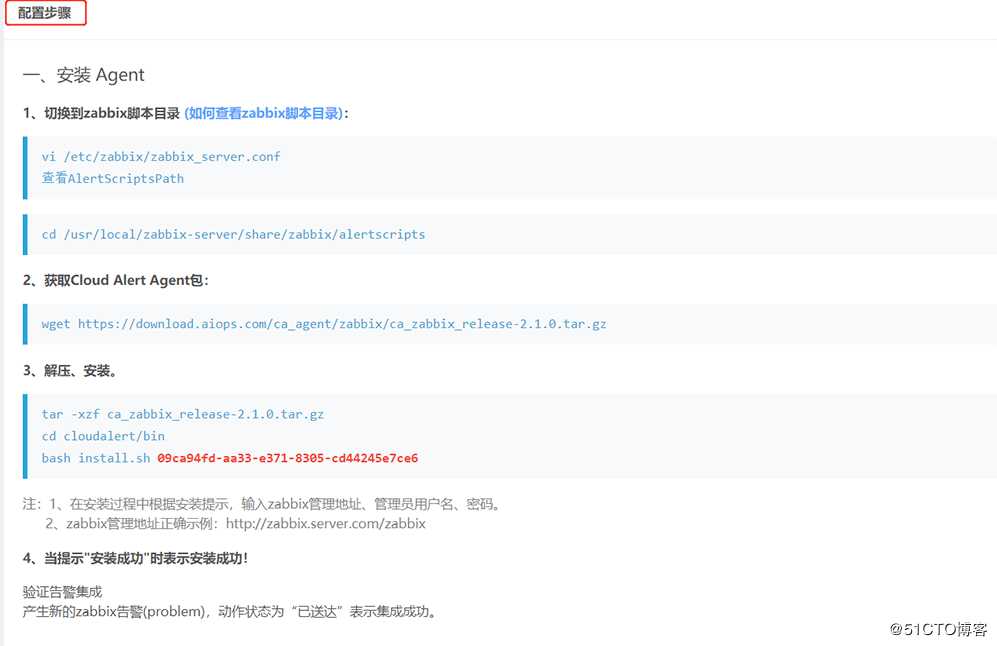Image resolution: width=997 pixels, height=646 pixels.
Task: Click step 4 安装成功 confirmation text
Action: pyautogui.click(x=135, y=558)
